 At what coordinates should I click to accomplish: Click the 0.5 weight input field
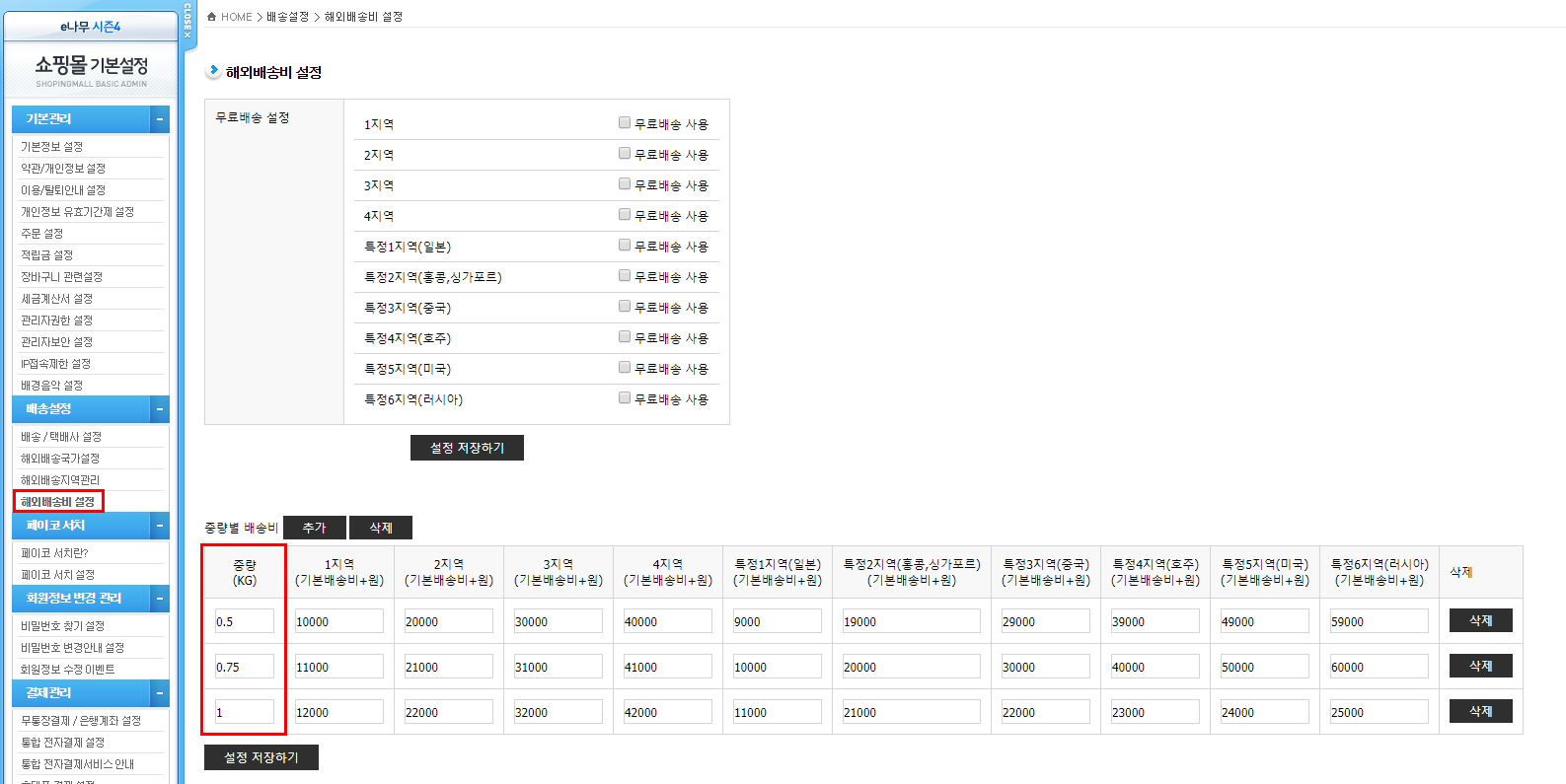[244, 621]
